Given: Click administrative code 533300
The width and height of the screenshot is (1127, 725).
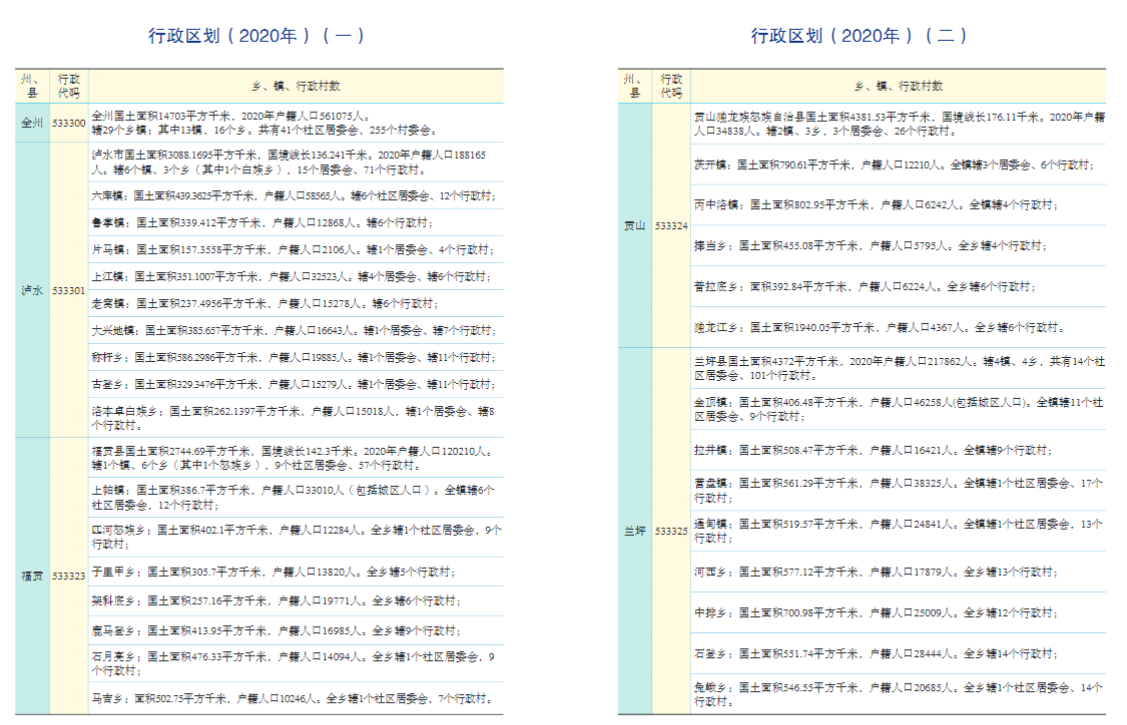Looking at the screenshot, I should click(x=69, y=122).
